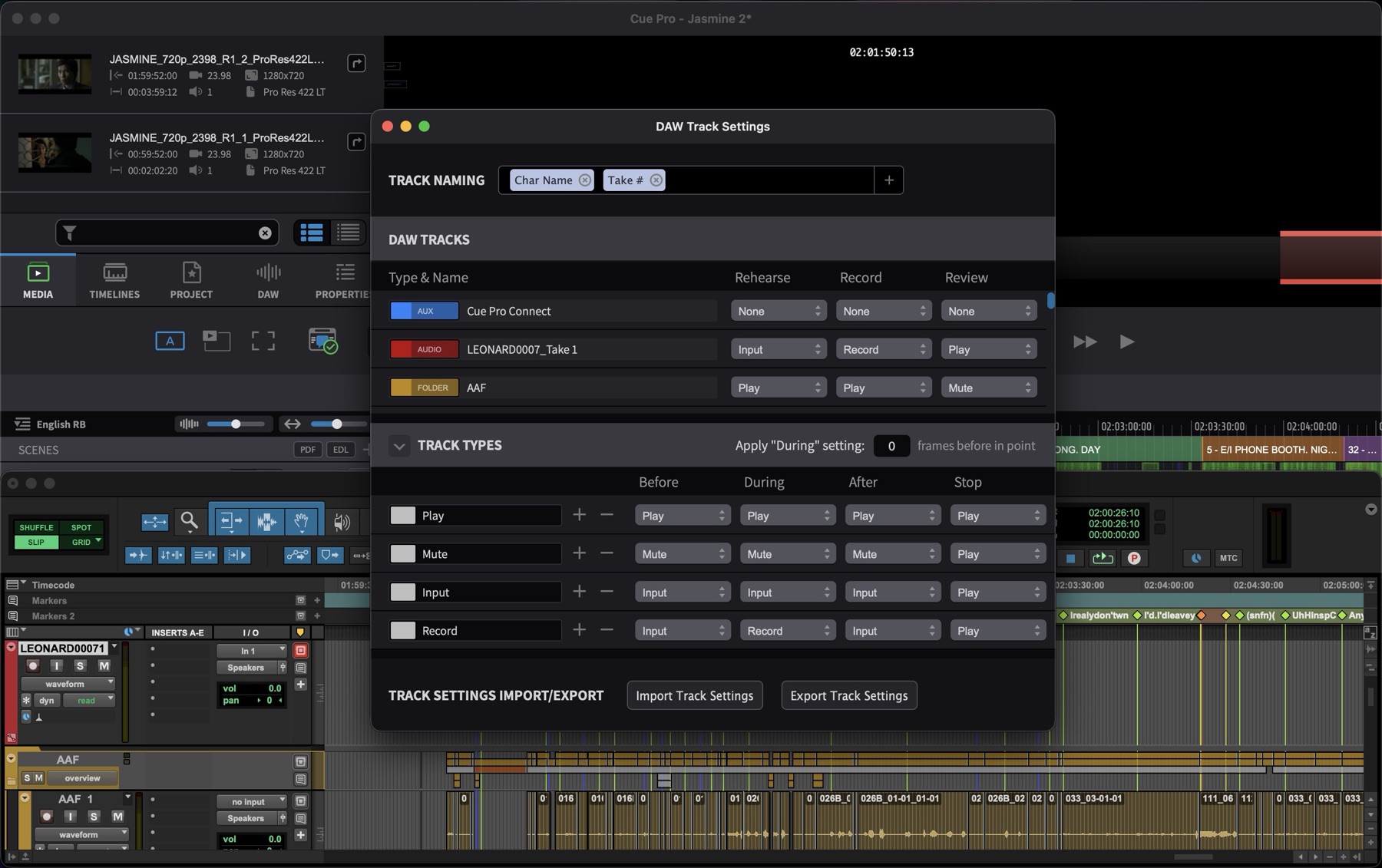This screenshot has height=868, width=1382.
Task: Select Pro Tools Trim tool
Action: click(x=230, y=523)
